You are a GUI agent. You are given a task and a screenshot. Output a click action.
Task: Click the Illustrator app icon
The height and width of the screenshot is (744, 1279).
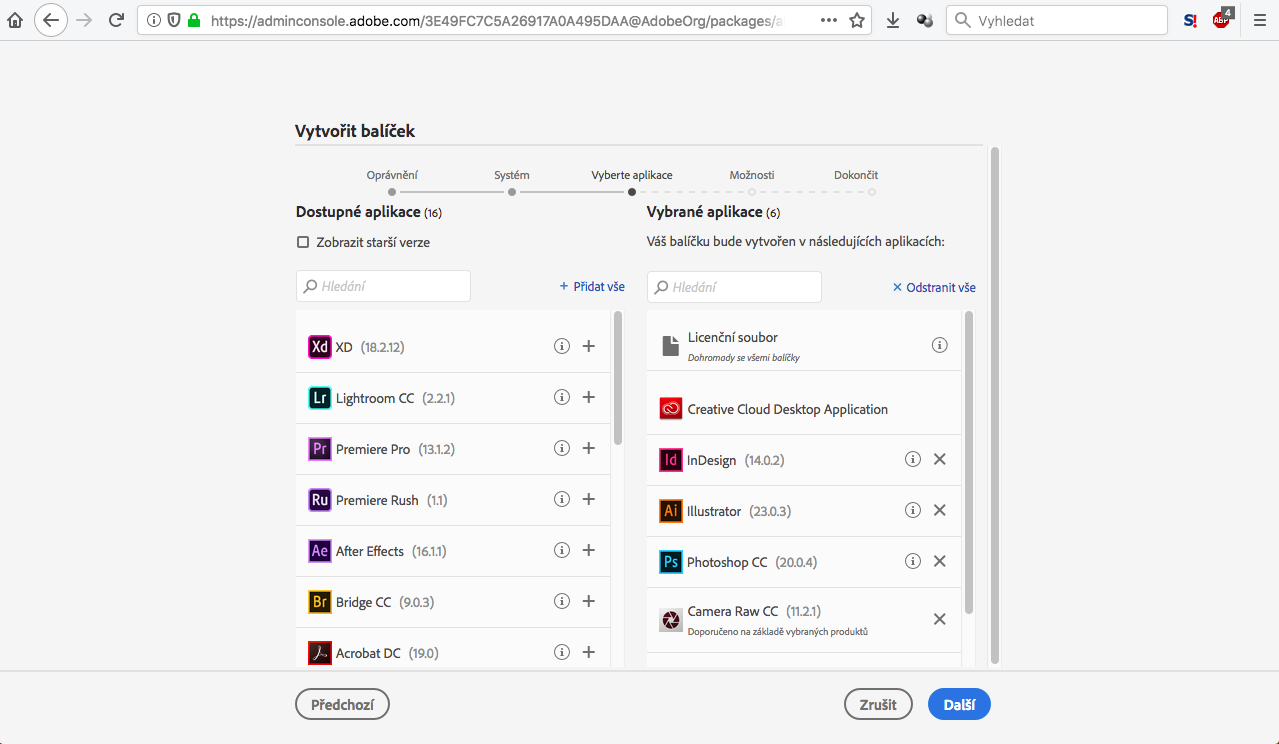click(x=671, y=511)
